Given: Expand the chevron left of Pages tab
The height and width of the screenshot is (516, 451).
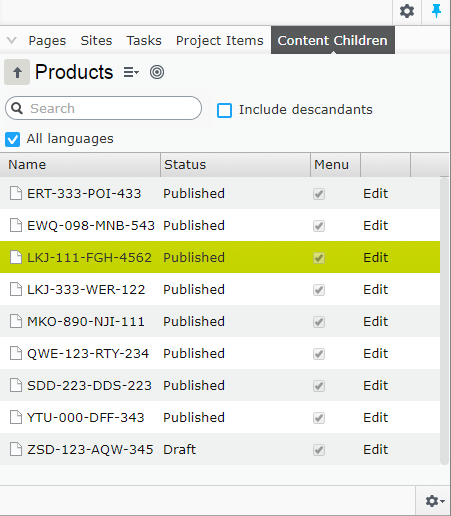Looking at the screenshot, I should pyautogui.click(x=12, y=40).
